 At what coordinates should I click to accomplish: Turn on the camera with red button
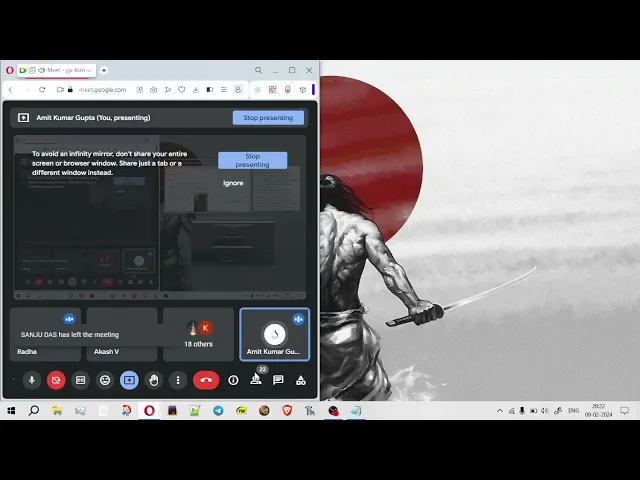(56, 380)
